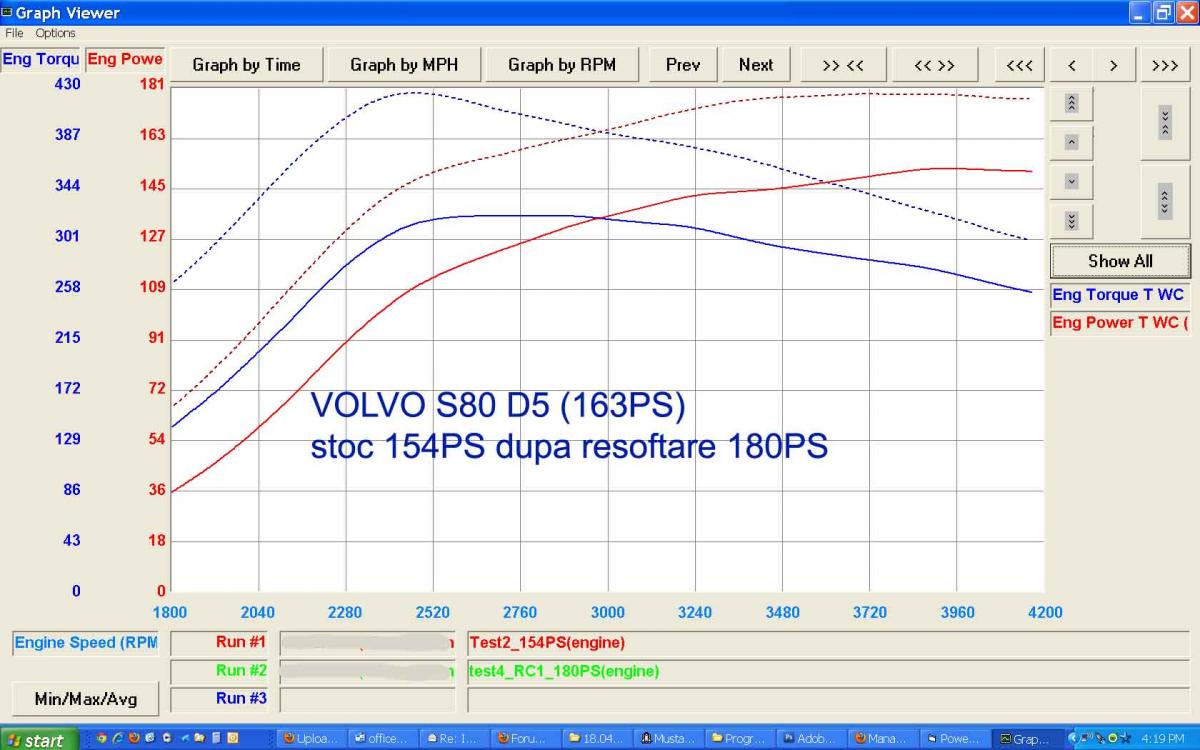Click the Run #3 label
Screen dimensions: 1200x750
coord(241,699)
